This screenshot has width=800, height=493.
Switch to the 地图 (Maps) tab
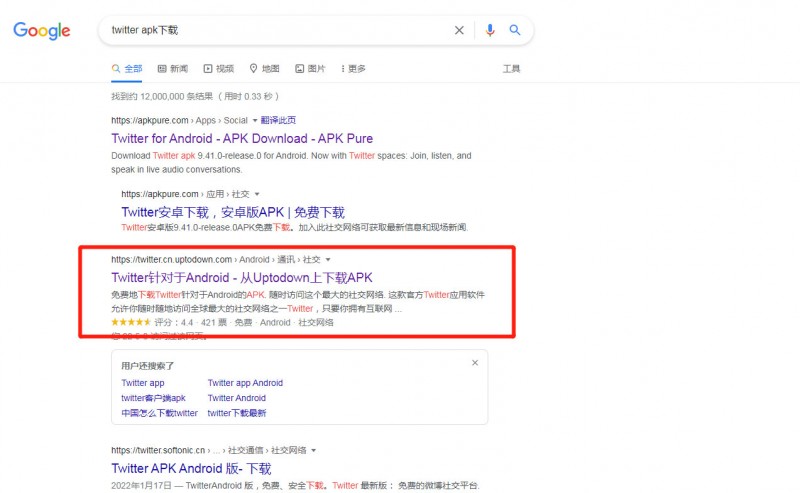point(264,68)
